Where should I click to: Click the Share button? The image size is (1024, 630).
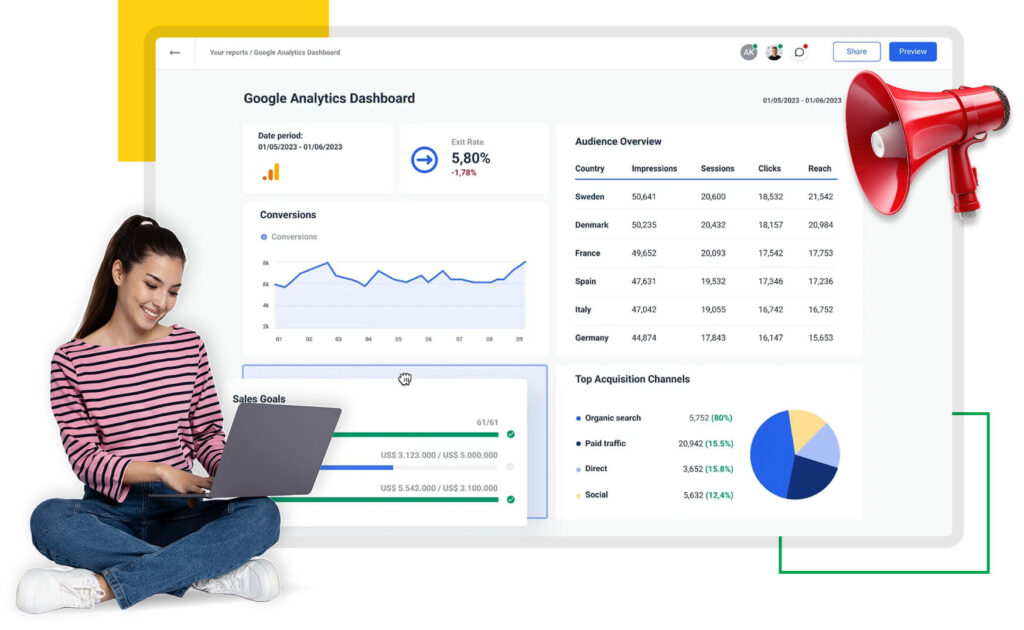click(856, 52)
